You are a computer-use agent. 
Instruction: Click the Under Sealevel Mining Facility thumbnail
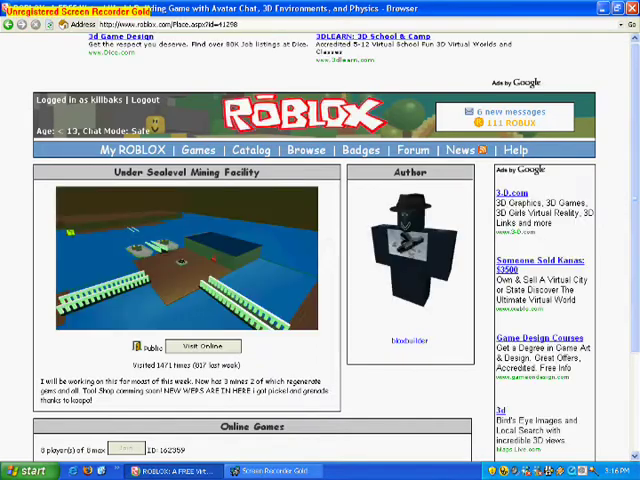point(187,258)
